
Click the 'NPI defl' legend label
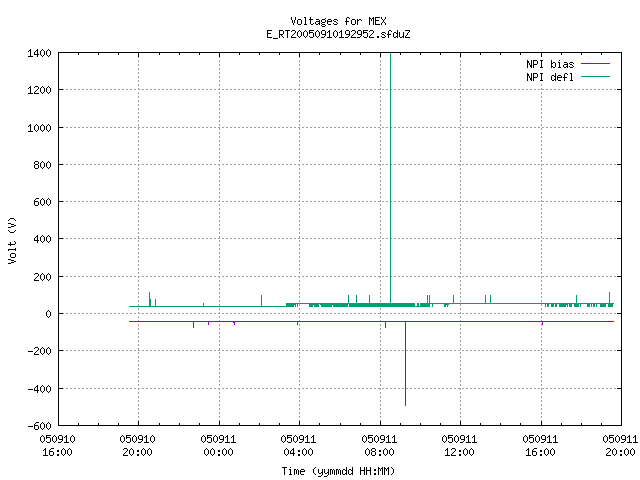point(550,77)
